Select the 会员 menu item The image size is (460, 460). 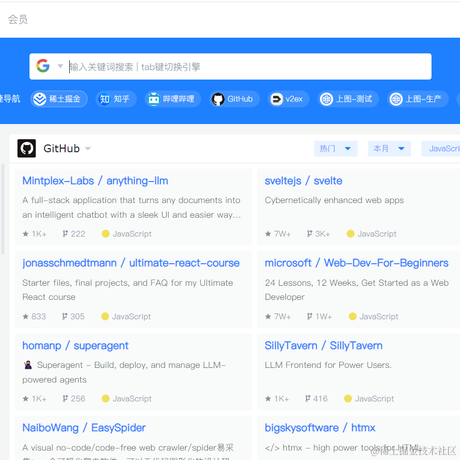click(18, 19)
